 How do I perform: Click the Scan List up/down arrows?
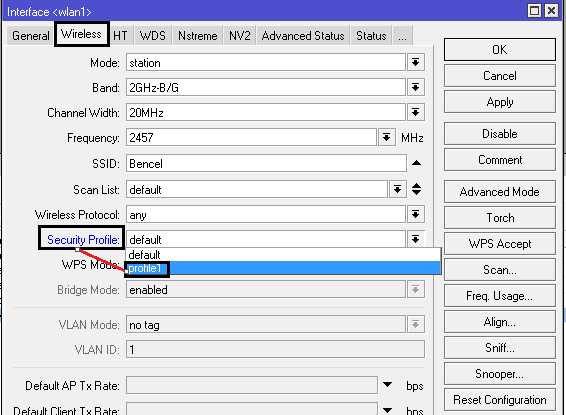416,189
